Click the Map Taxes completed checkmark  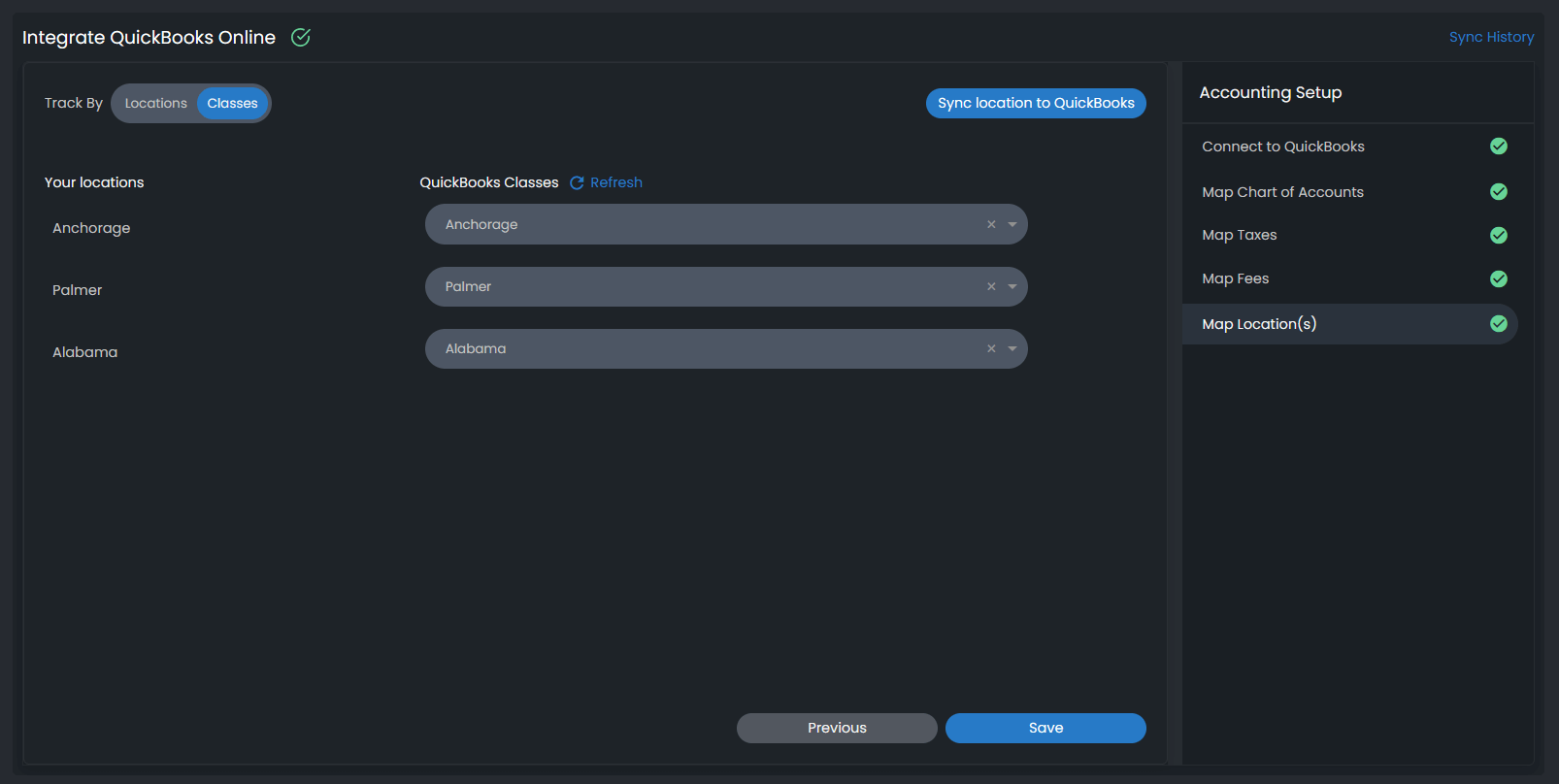tap(1499, 235)
